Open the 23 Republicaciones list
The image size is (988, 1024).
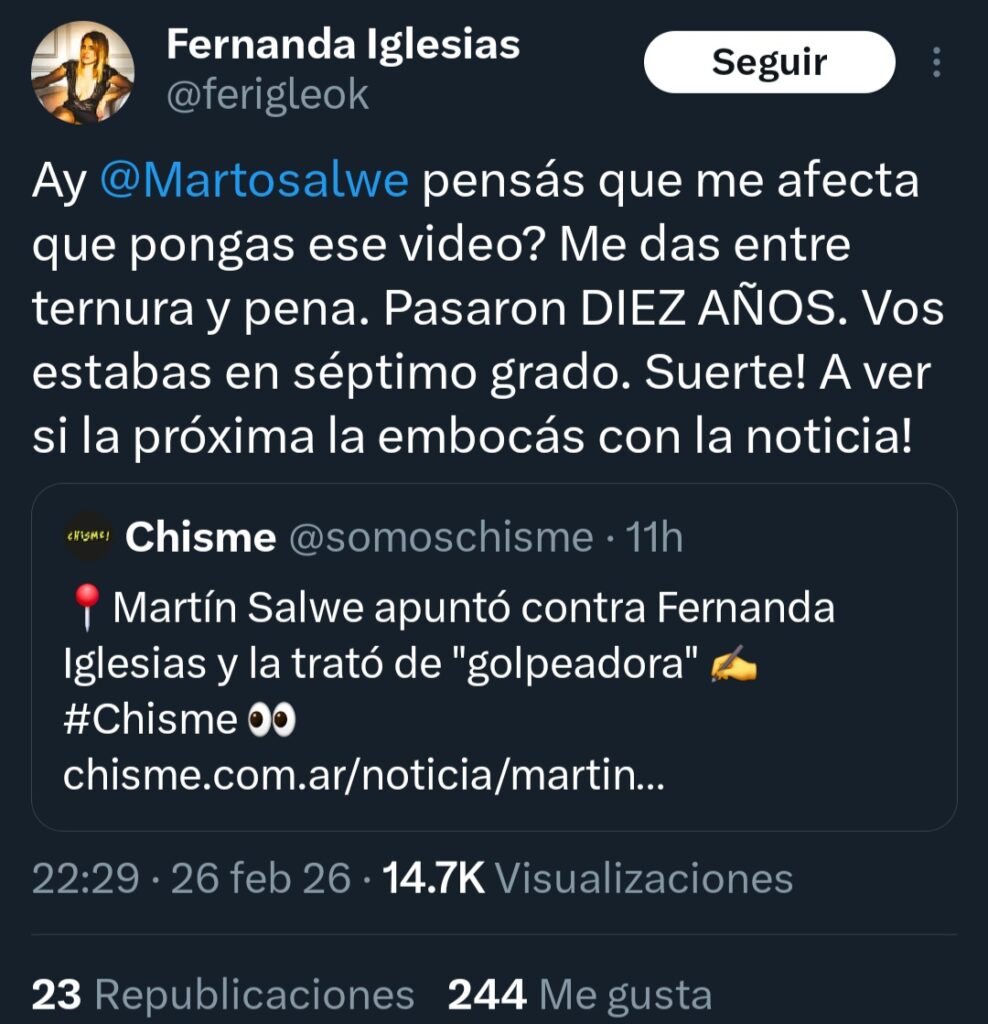tap(223, 995)
